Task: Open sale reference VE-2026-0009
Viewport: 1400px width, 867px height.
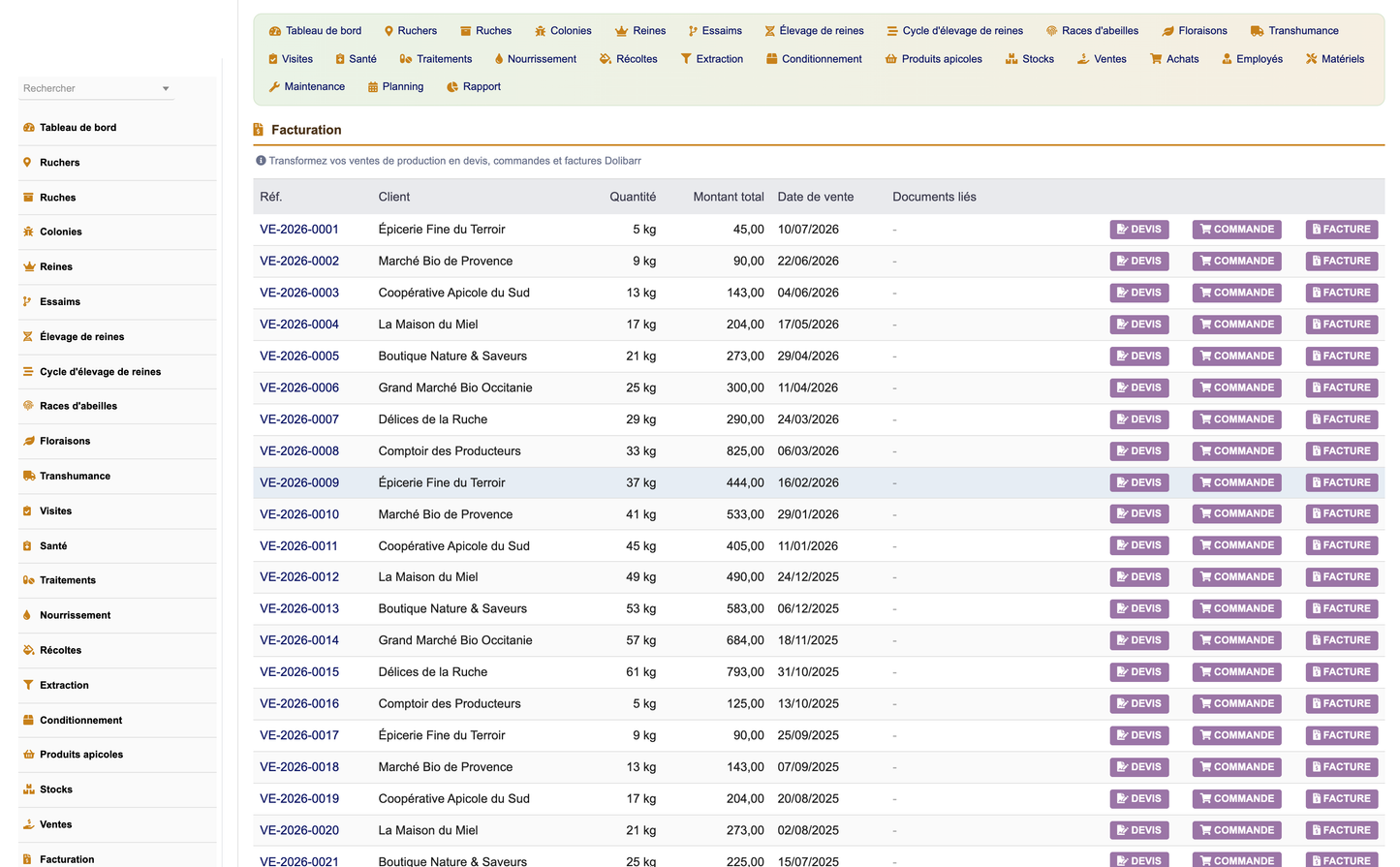Action: tap(299, 482)
